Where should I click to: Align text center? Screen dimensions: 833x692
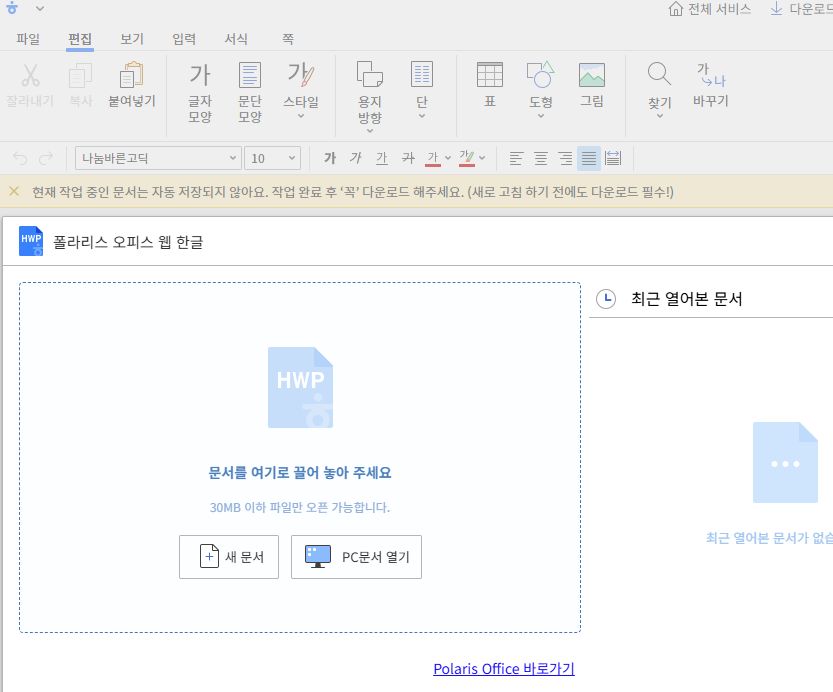(541, 158)
